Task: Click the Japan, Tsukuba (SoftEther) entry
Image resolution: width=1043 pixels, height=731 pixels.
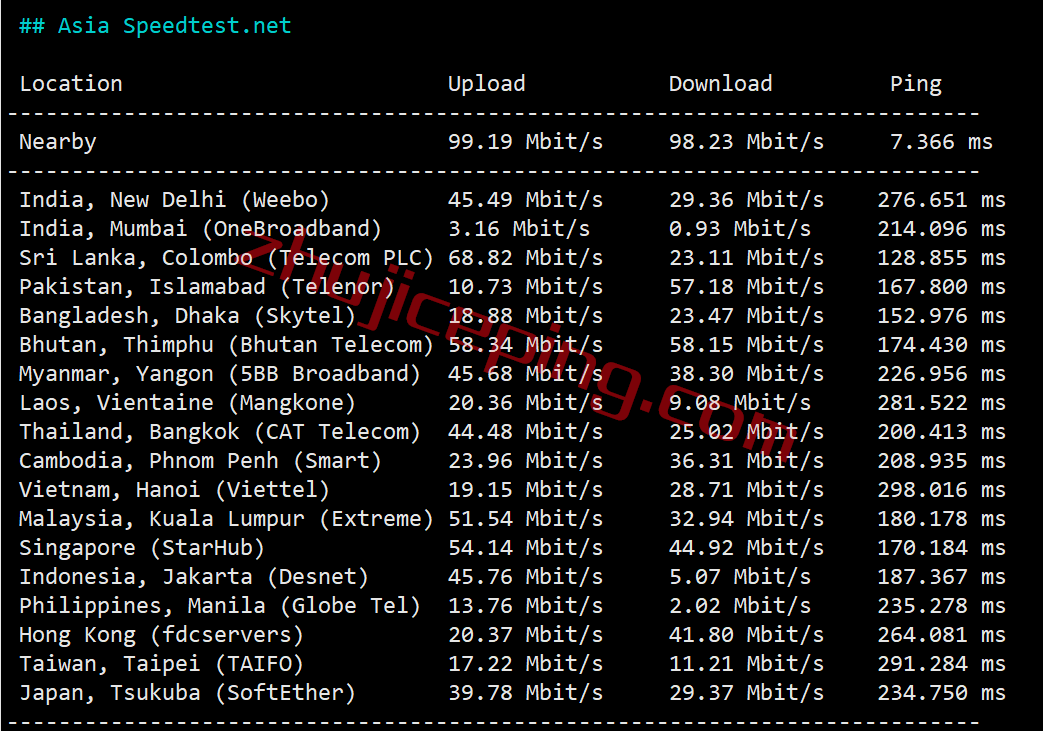Action: [188, 693]
